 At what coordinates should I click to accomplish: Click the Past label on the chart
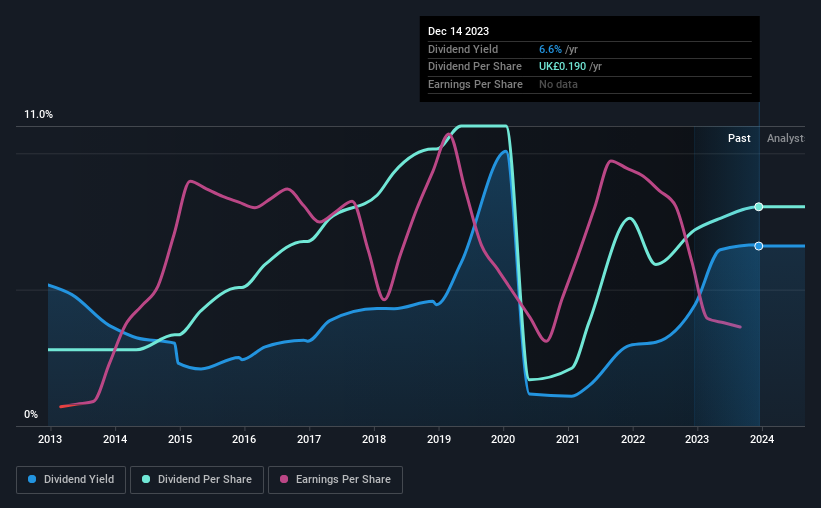[739, 138]
